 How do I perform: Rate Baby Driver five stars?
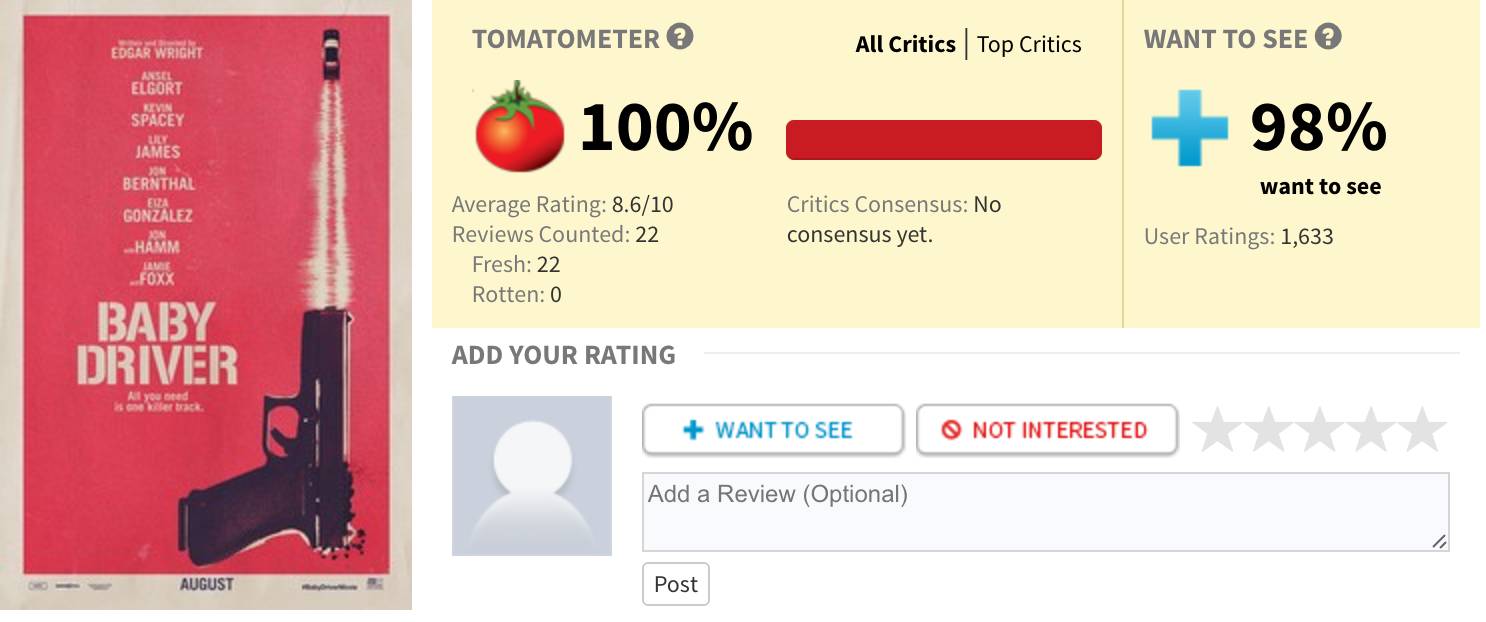(x=1422, y=430)
